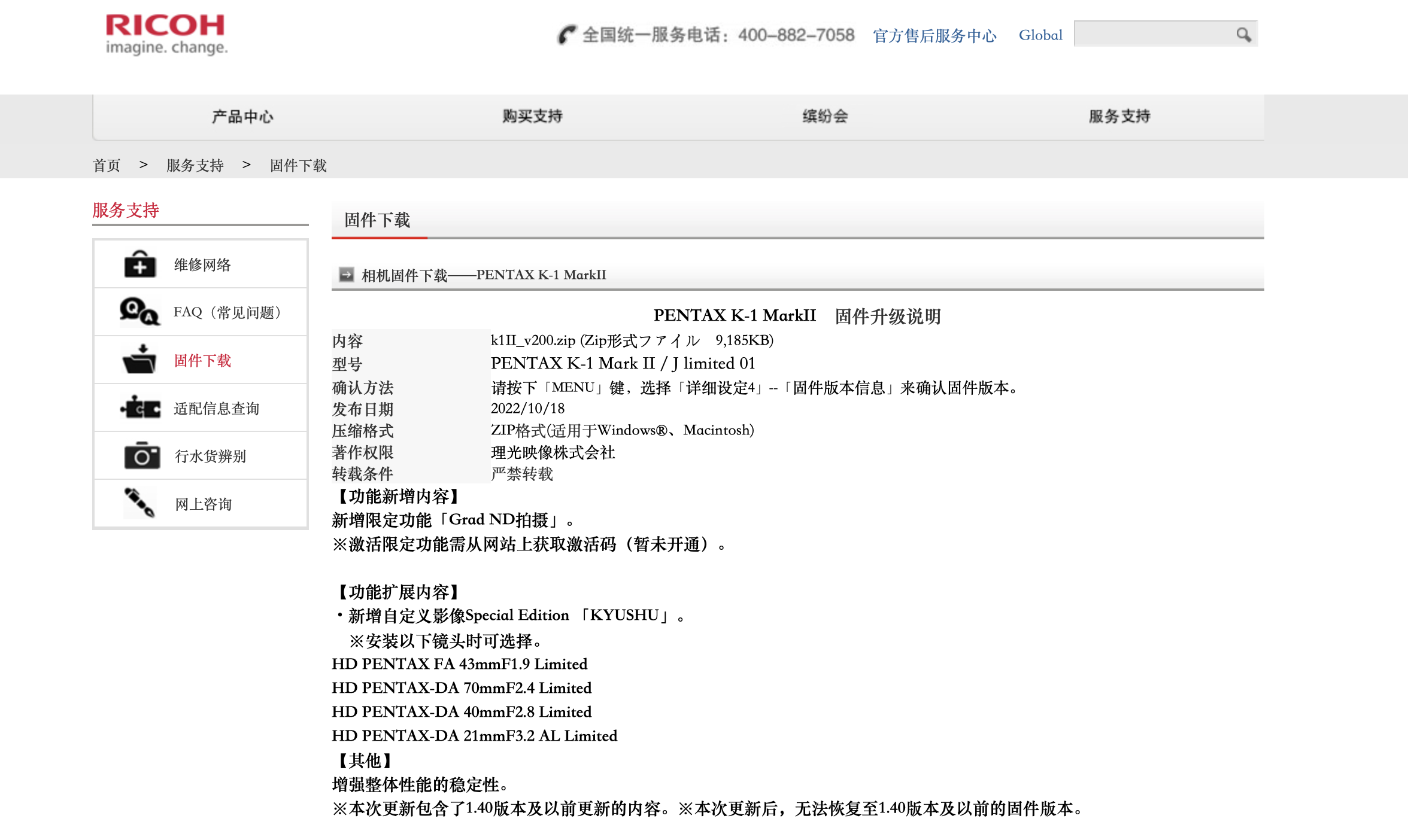Viewport: 1408px width, 840px height.
Task: Open the 产品中心 menu
Action: coord(242,117)
